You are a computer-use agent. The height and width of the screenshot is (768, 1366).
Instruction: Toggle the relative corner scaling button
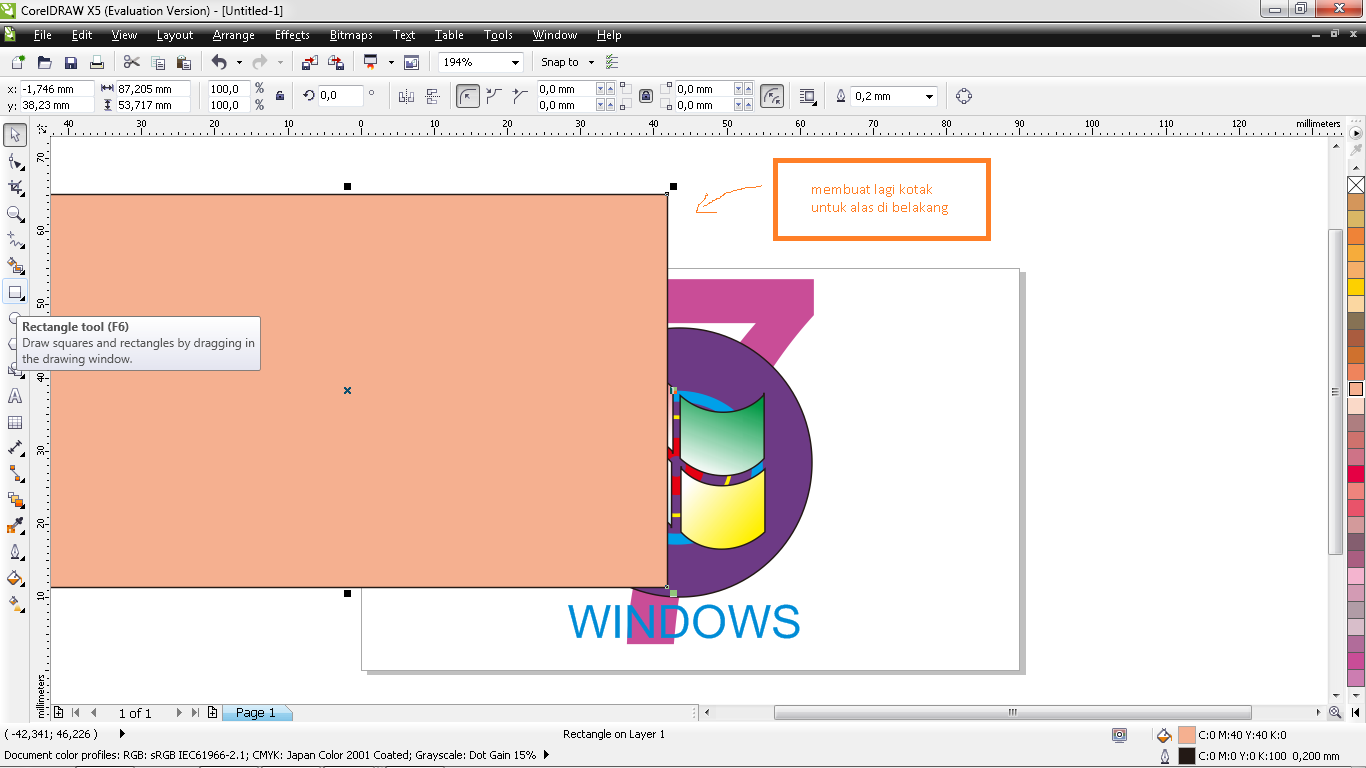[x=772, y=96]
